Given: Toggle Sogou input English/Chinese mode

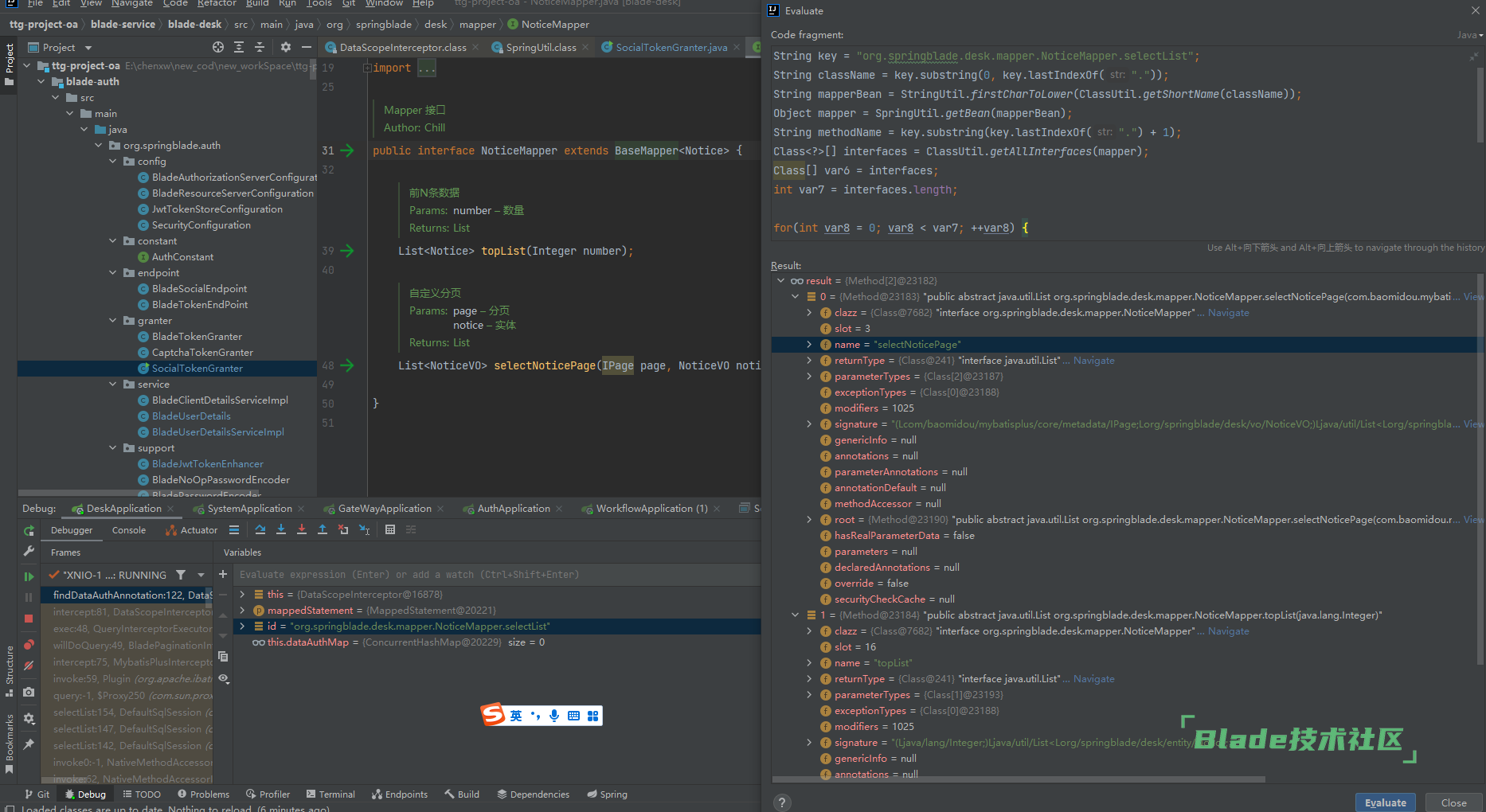Looking at the screenshot, I should [x=516, y=716].
